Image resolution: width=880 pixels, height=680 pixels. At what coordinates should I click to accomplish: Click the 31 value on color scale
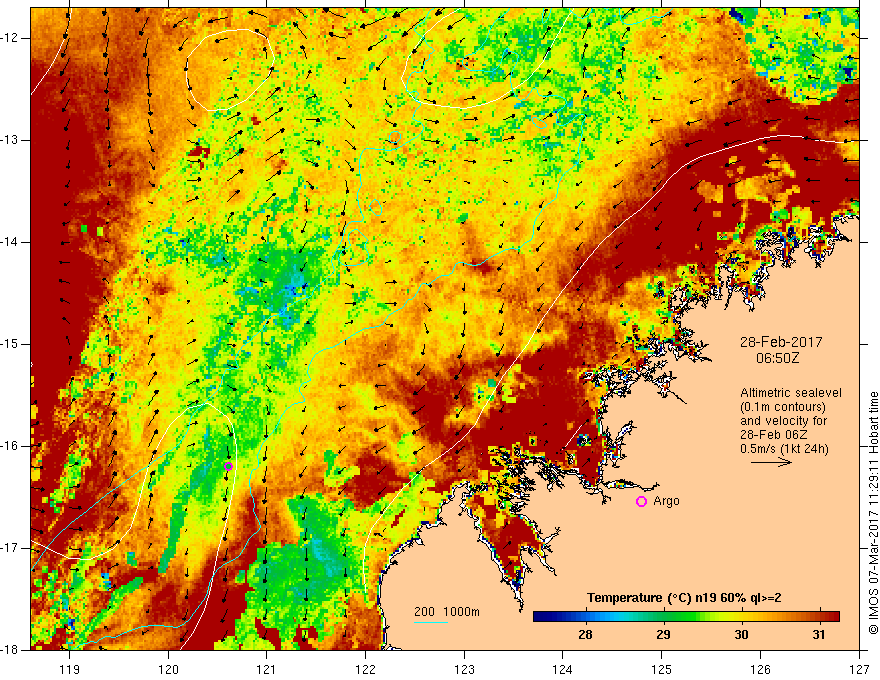coord(819,635)
